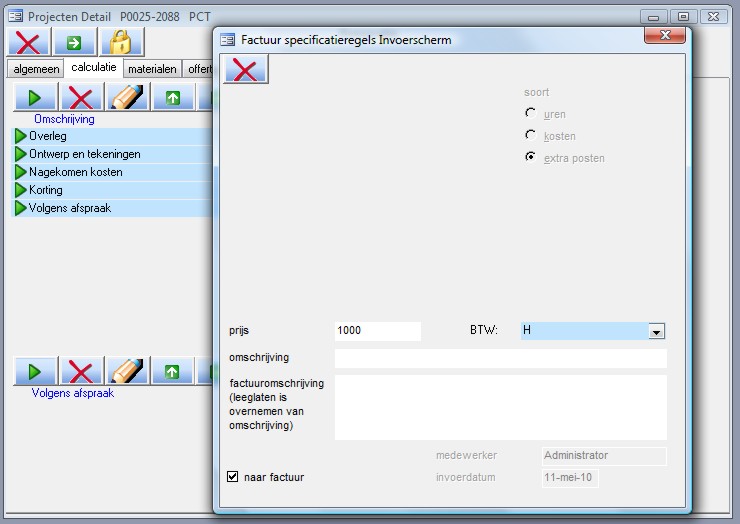
Task: Click green triangle beside Ontwerp en tekeningen
Action: [x=20, y=154]
